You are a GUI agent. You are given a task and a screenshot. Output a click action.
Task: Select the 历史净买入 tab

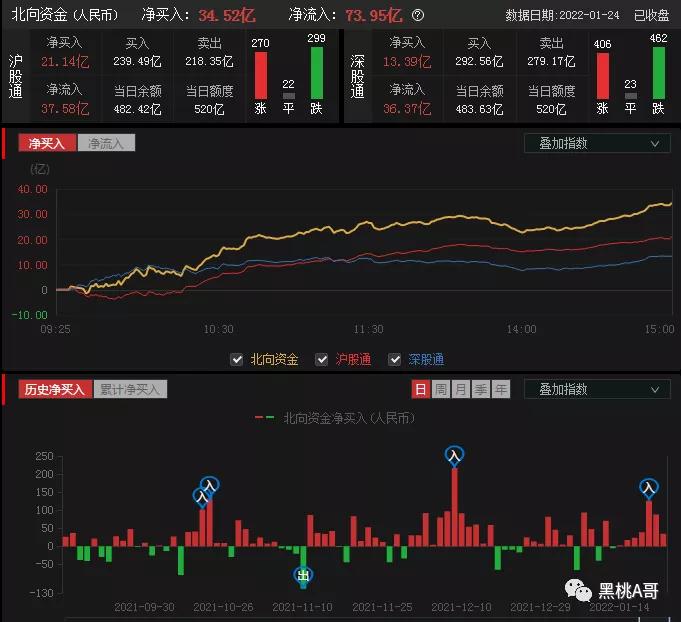[55, 389]
